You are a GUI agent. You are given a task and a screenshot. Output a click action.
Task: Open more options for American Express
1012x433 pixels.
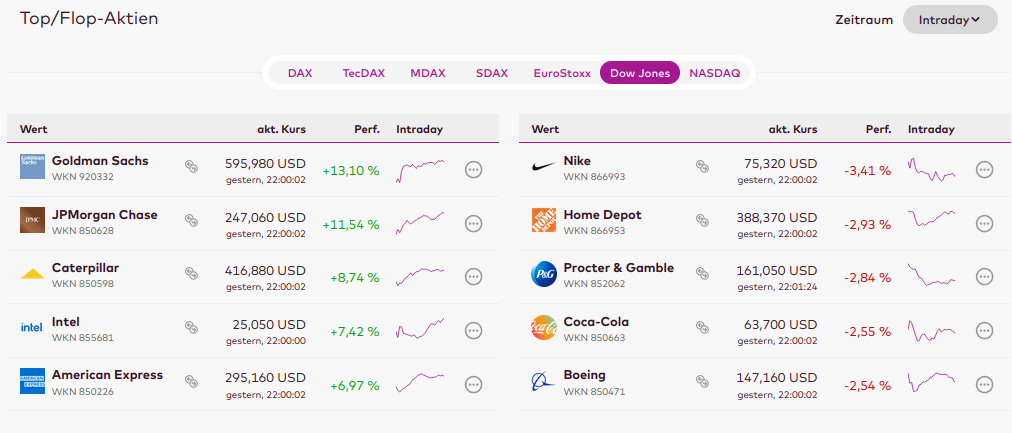[474, 385]
